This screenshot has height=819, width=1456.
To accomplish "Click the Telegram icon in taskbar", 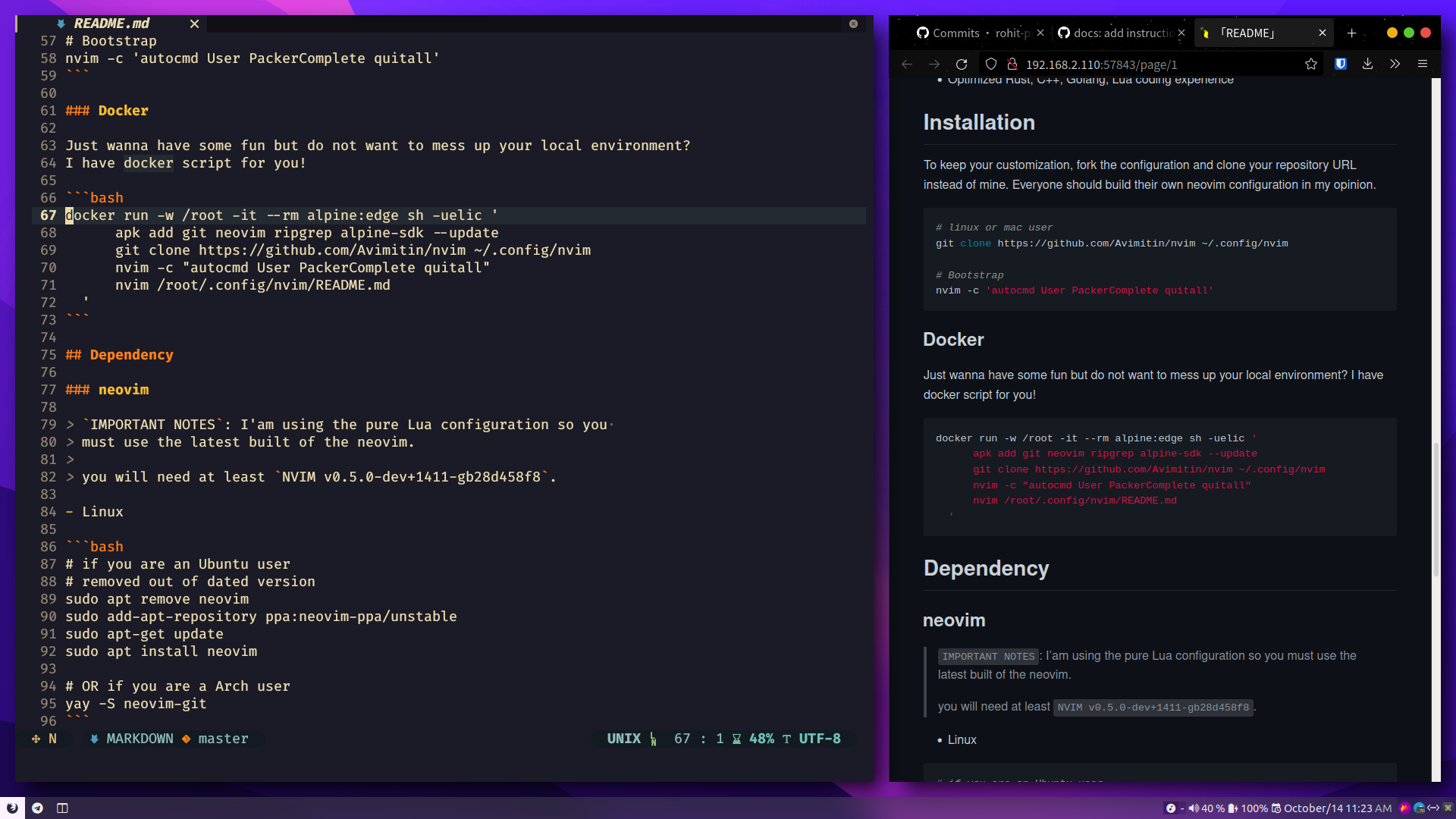I will [37, 808].
